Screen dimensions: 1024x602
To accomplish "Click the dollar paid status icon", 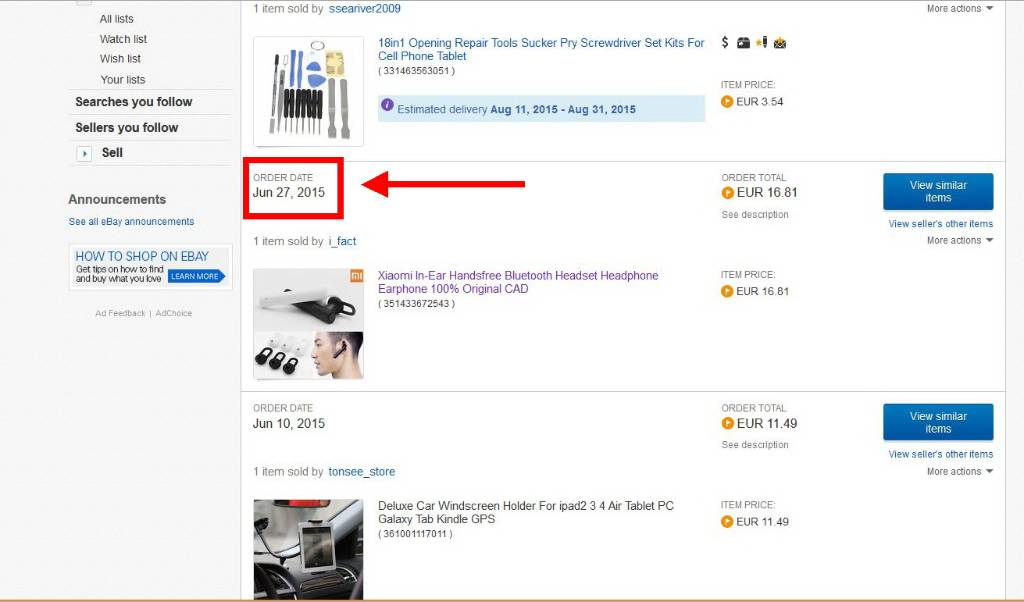I will point(725,42).
